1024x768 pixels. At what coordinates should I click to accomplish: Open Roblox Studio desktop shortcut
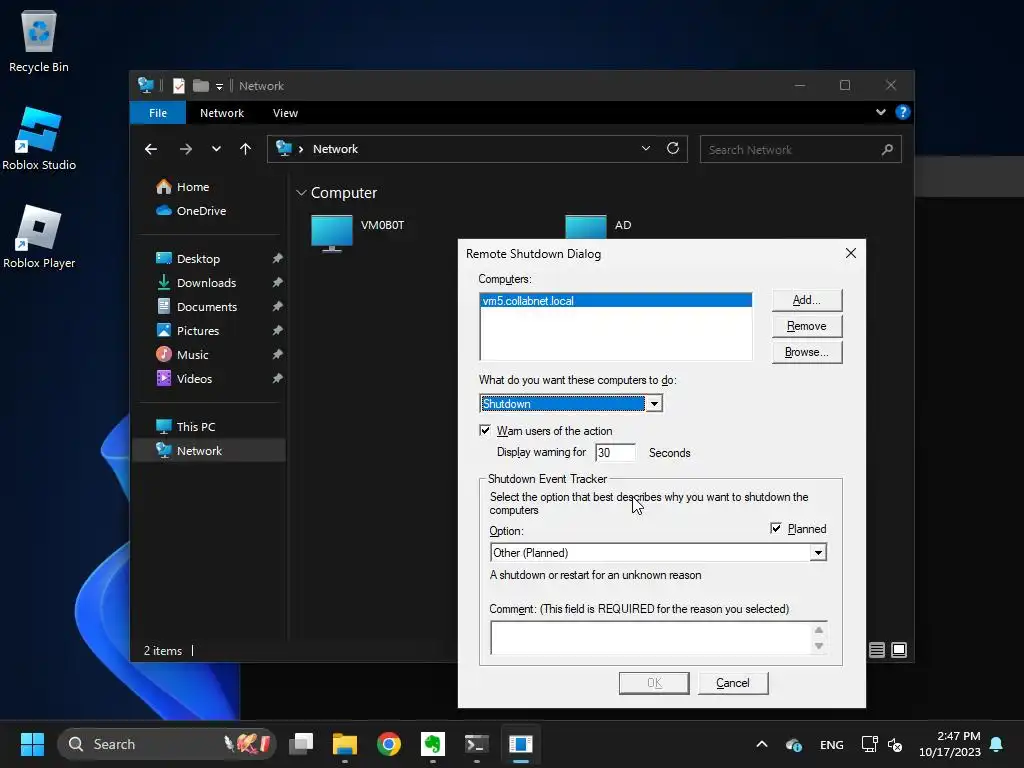pyautogui.click(x=39, y=138)
